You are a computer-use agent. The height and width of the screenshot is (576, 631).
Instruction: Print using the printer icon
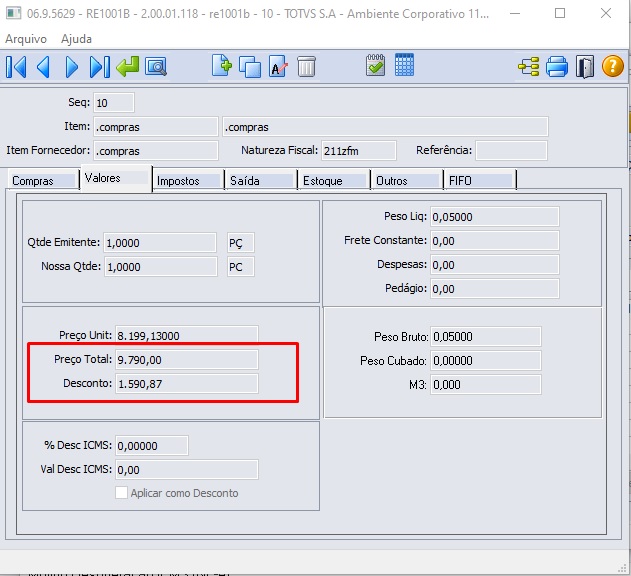tap(557, 67)
